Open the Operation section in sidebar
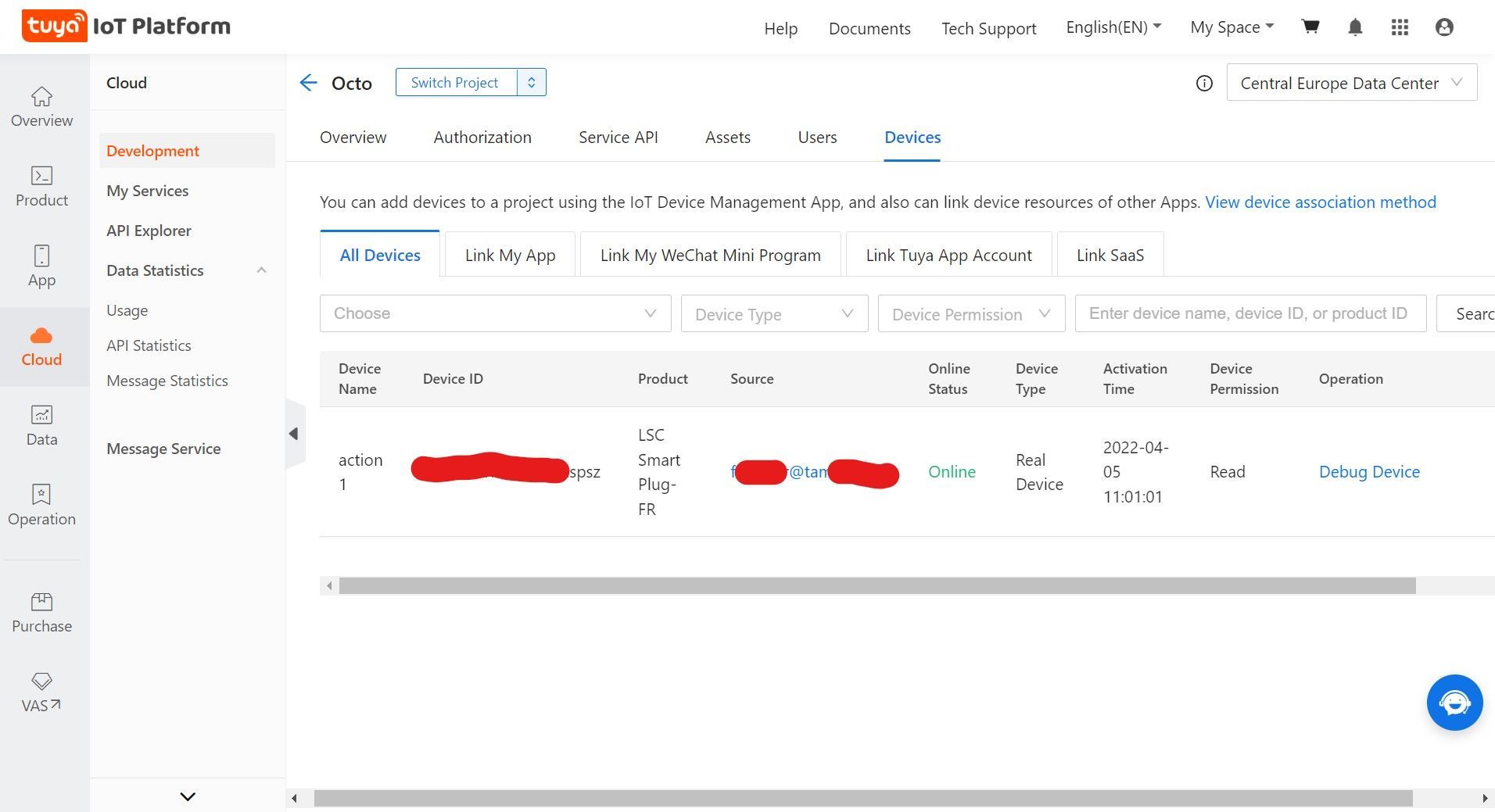1495x812 pixels. (41, 506)
